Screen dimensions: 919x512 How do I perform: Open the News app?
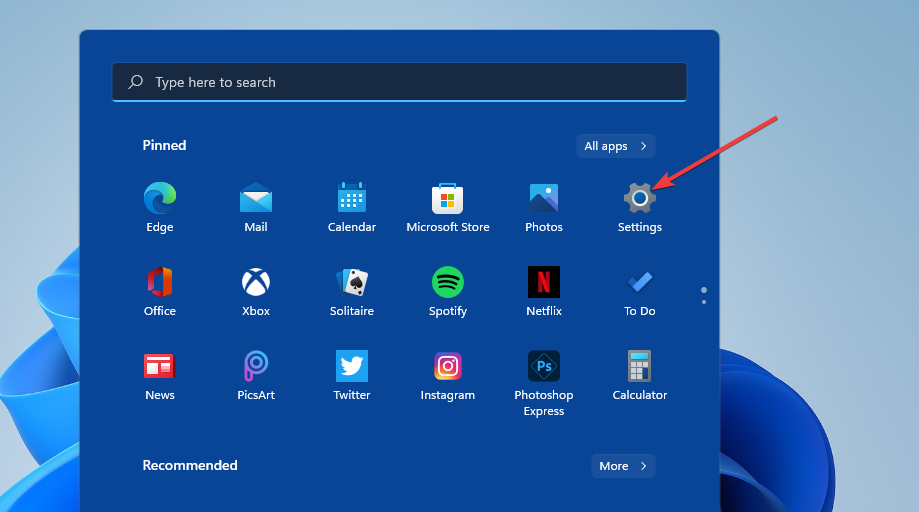(159, 376)
